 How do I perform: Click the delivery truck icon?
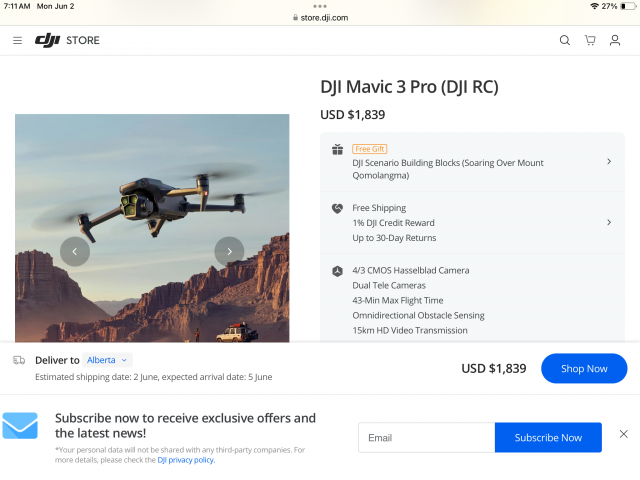coord(19,360)
